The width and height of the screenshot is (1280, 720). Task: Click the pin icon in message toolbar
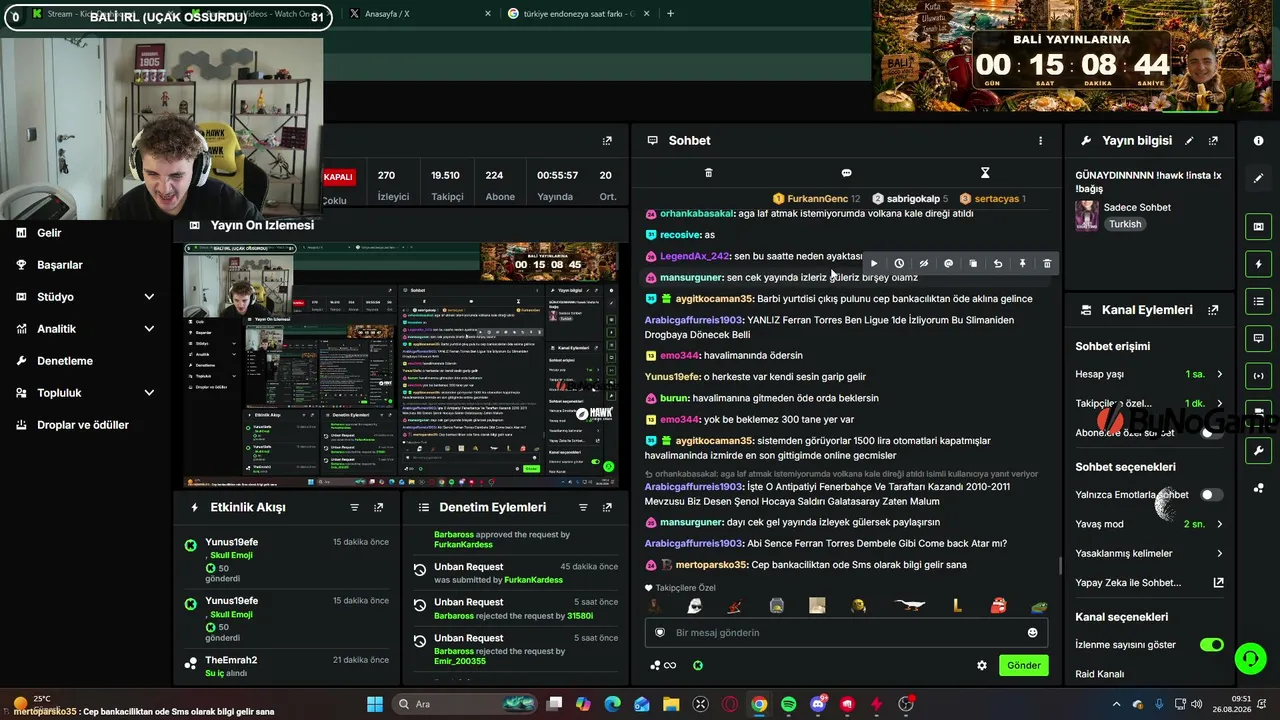point(1022,264)
